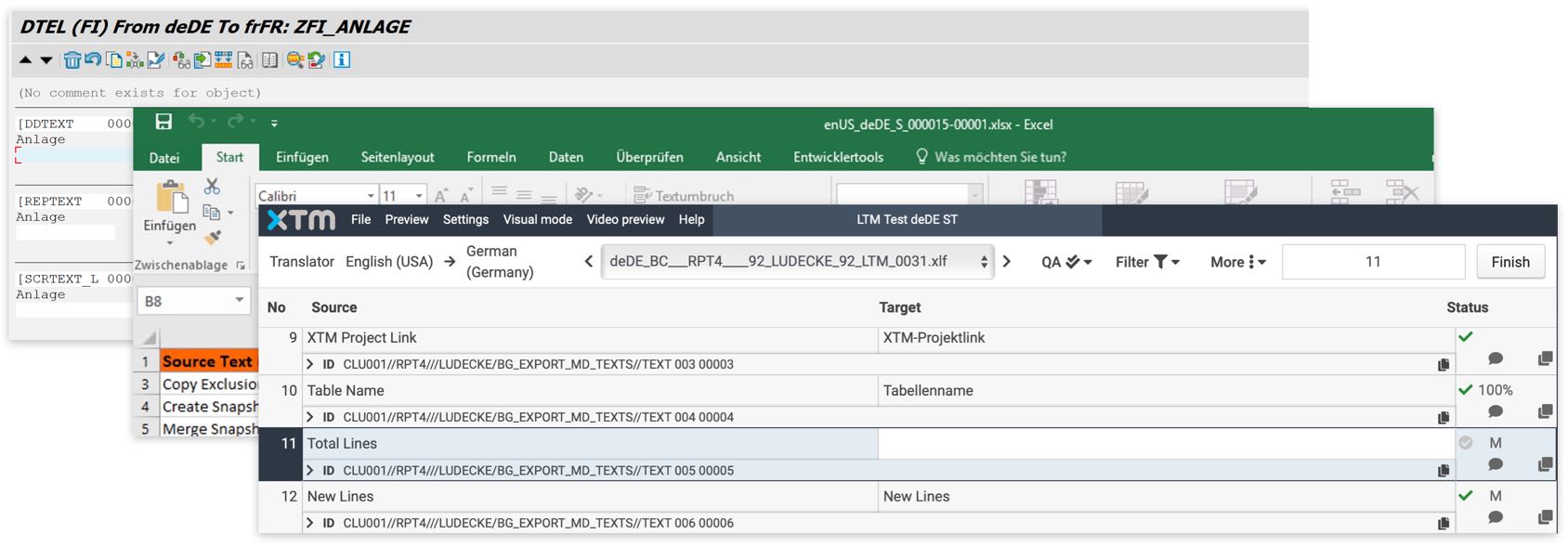Screen dimensions: 1568x547
Task: Open the Formeln tab in Excel
Action: 491,157
